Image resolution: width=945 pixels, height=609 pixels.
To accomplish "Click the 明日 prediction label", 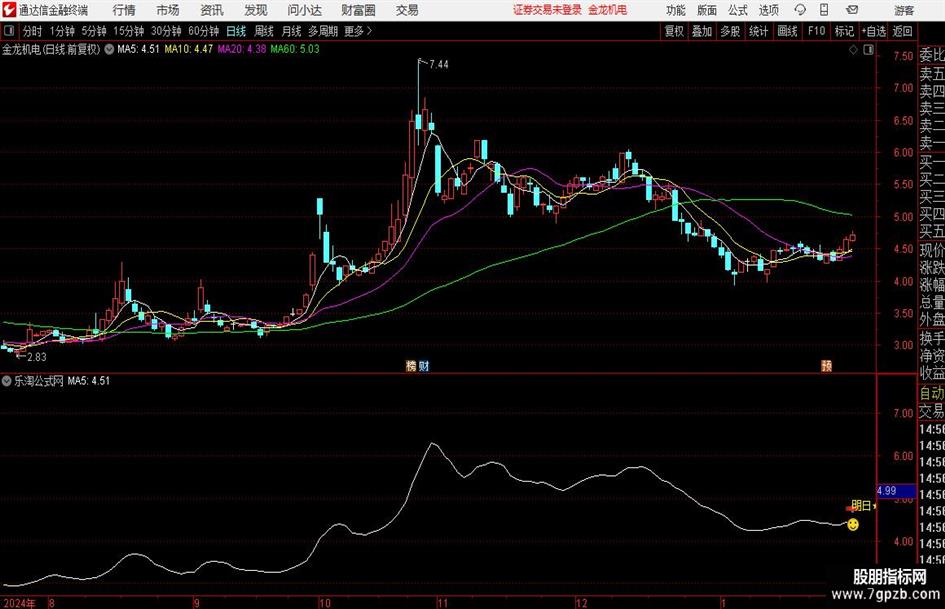I will pos(861,506).
